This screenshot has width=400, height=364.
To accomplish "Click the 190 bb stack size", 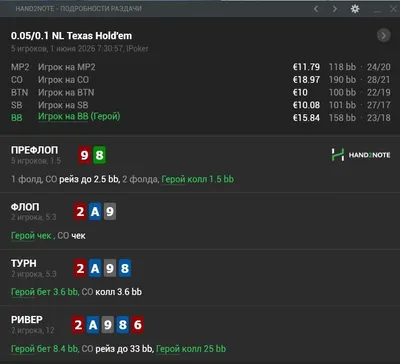I will (x=342, y=80).
